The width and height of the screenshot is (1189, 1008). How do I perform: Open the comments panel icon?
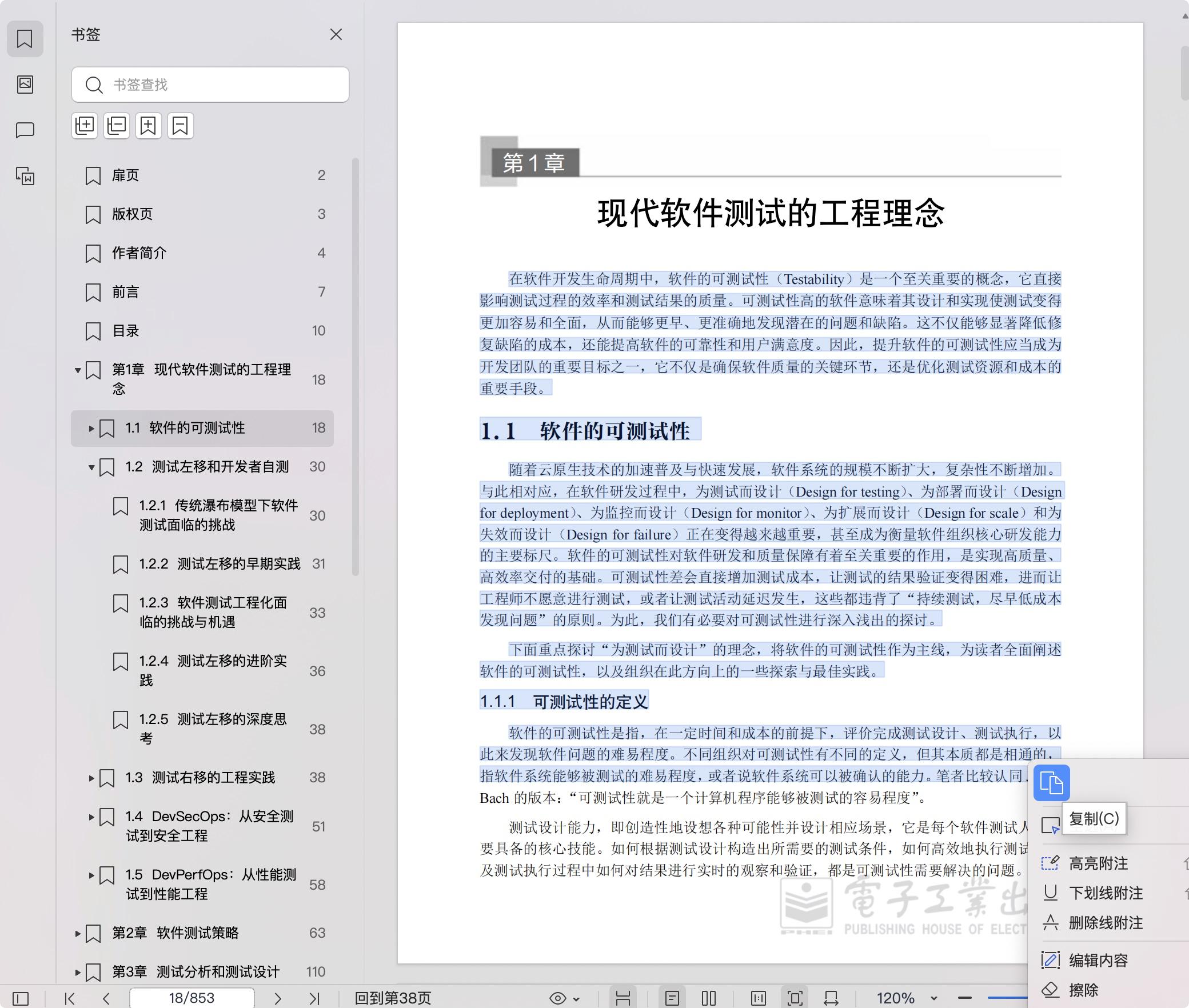(x=25, y=130)
